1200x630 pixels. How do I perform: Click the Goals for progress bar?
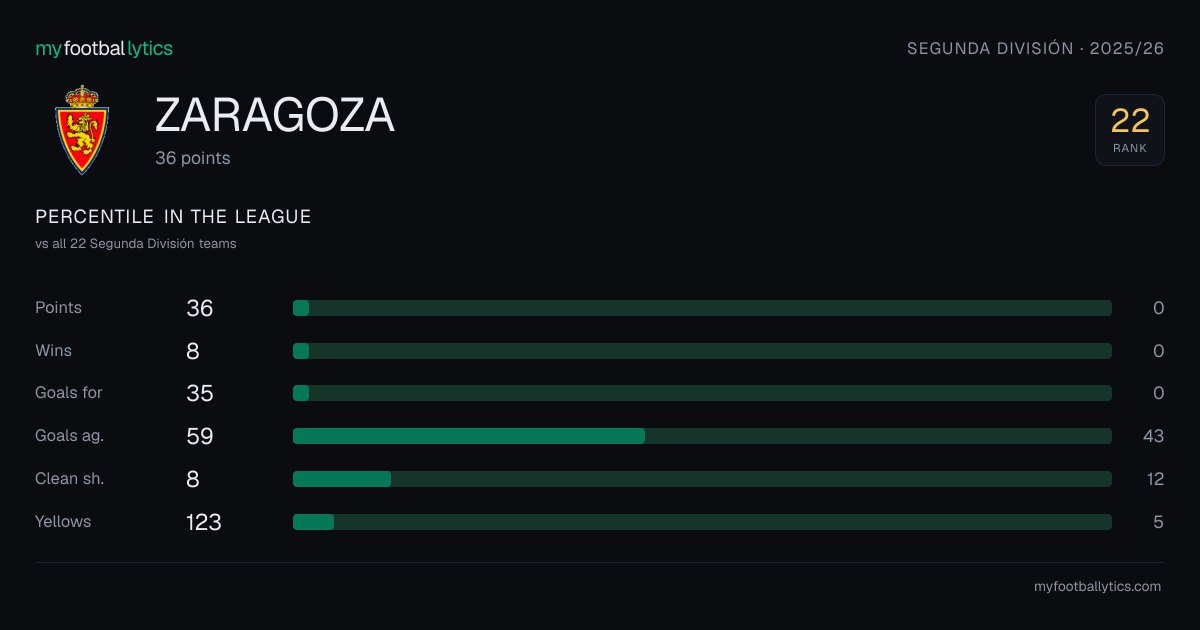pos(702,393)
